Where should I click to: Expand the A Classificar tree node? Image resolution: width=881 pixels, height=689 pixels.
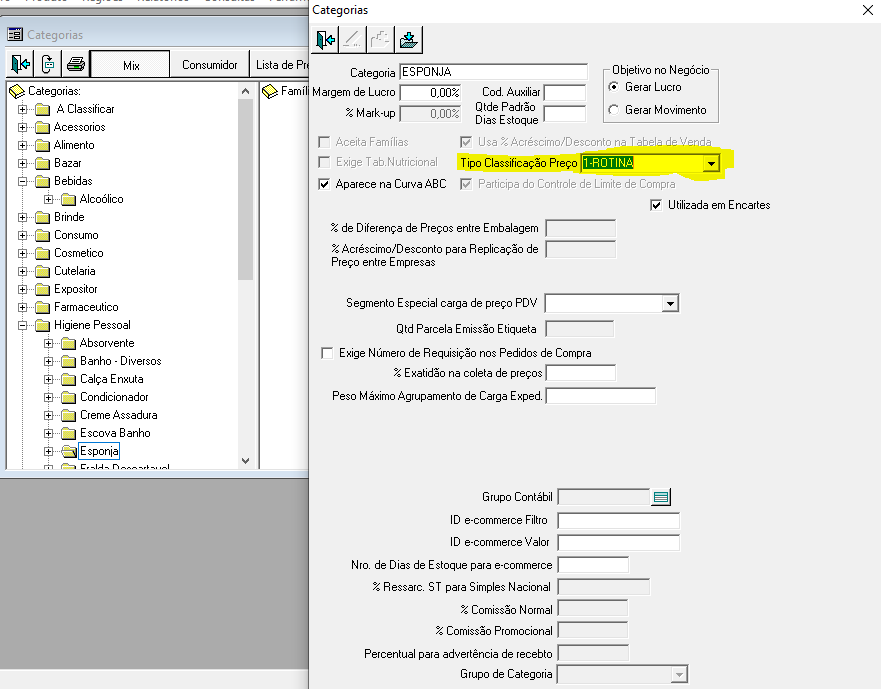22,109
